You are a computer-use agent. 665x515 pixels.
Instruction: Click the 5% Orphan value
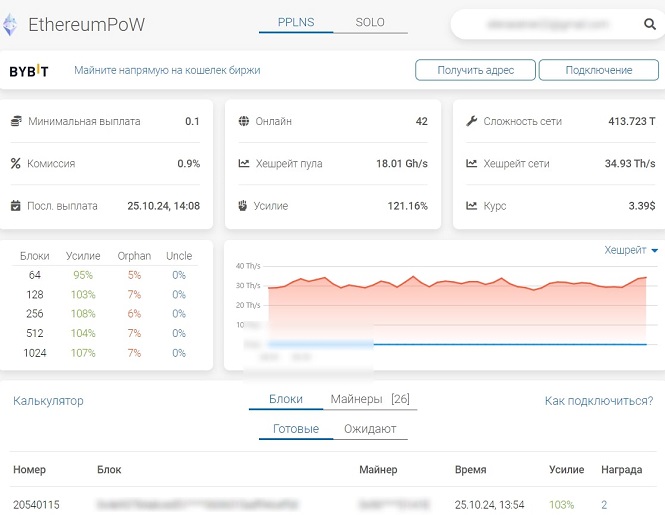coord(134,275)
